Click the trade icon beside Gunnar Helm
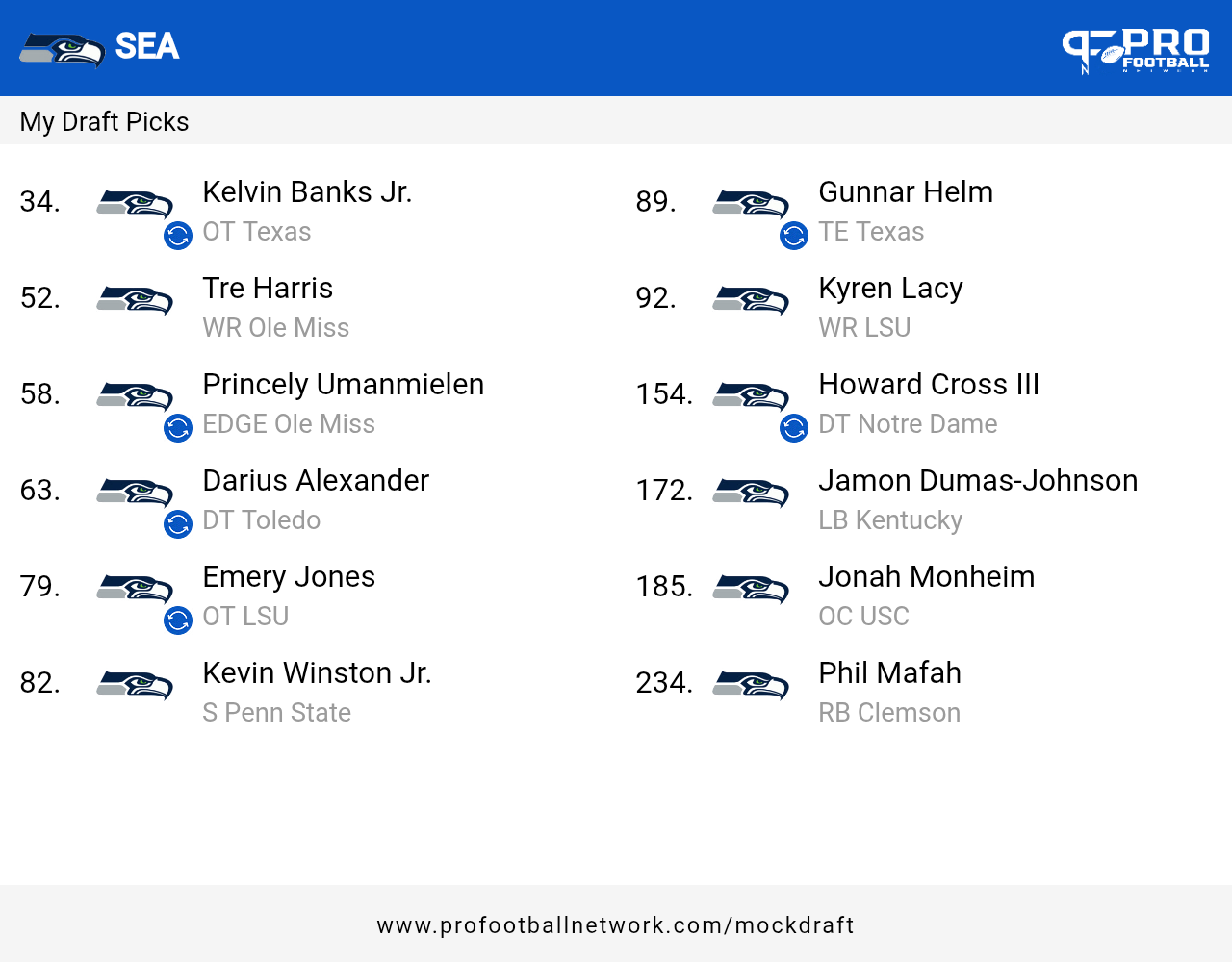 pyautogui.click(x=794, y=236)
